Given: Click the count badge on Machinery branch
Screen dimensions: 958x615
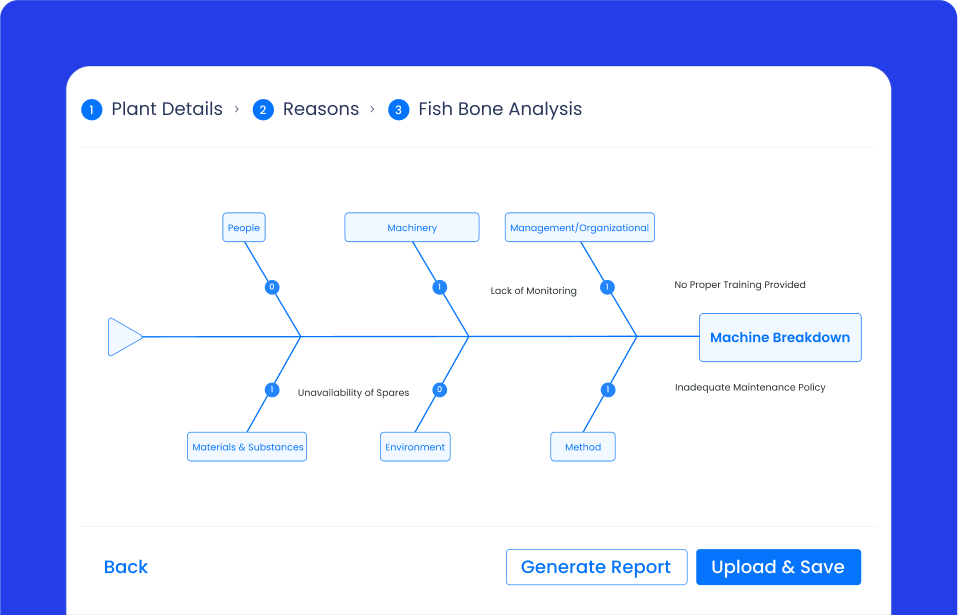Looking at the screenshot, I should [x=439, y=287].
